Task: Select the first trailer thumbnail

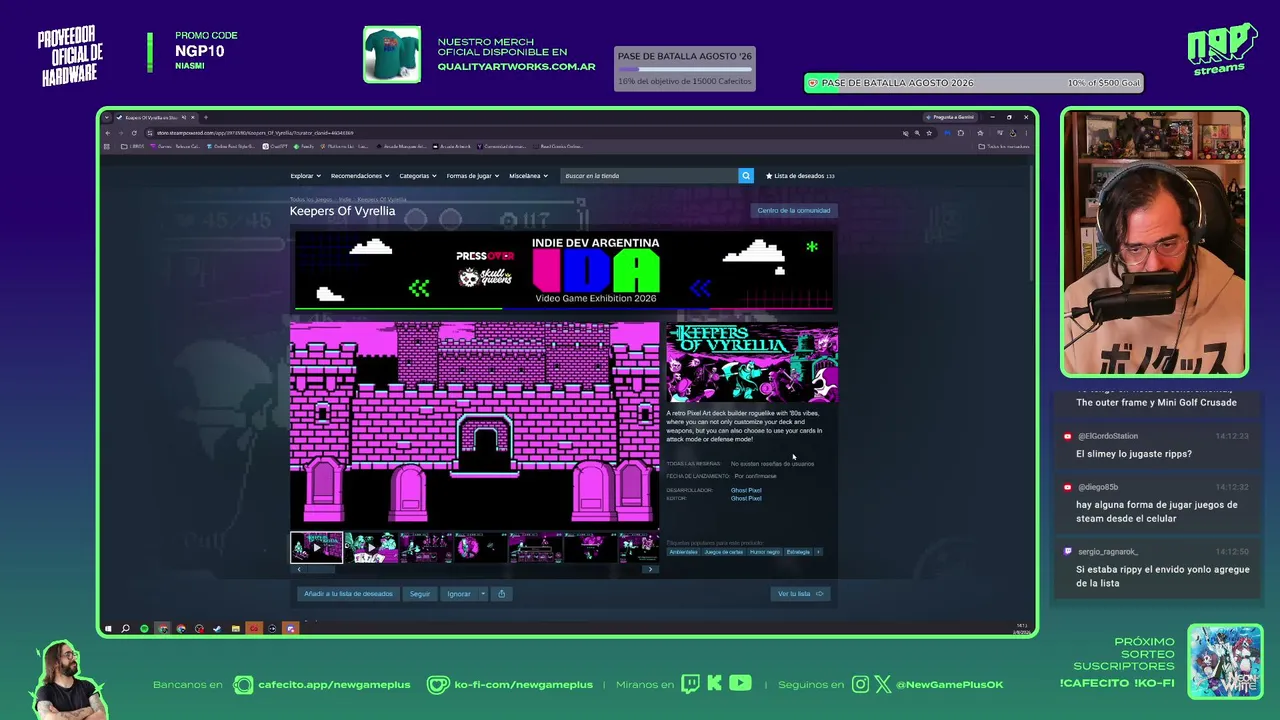Action: click(316, 548)
